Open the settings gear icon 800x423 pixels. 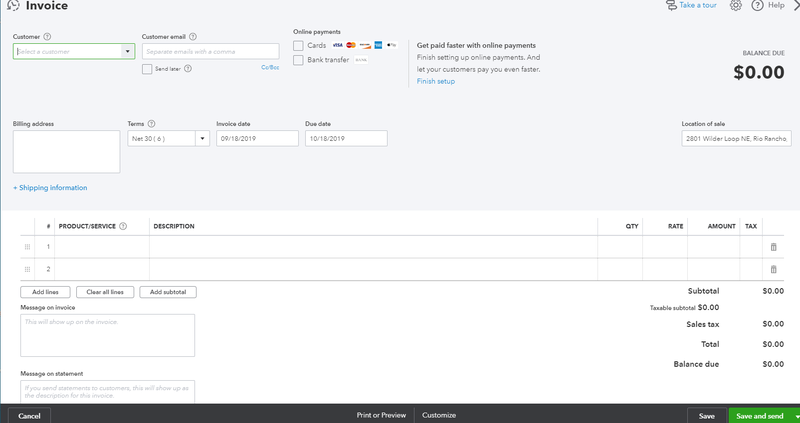click(735, 6)
